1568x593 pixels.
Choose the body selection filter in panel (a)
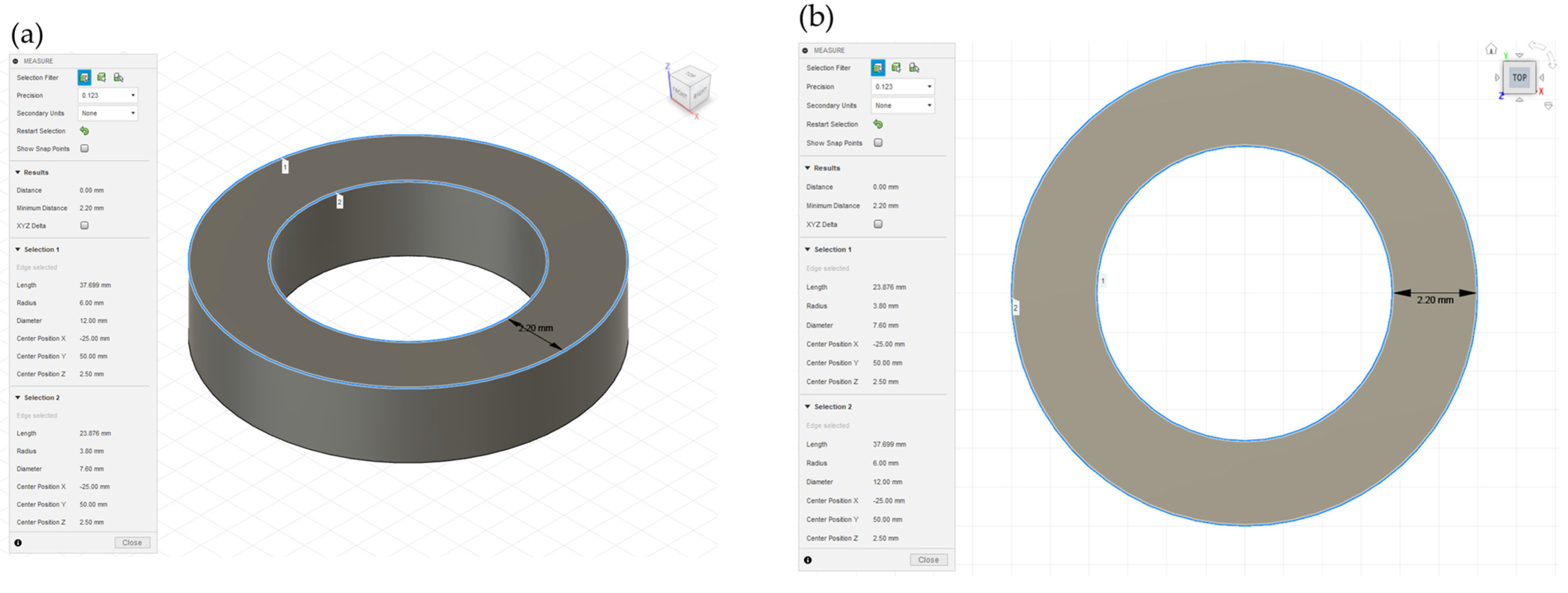(x=102, y=77)
